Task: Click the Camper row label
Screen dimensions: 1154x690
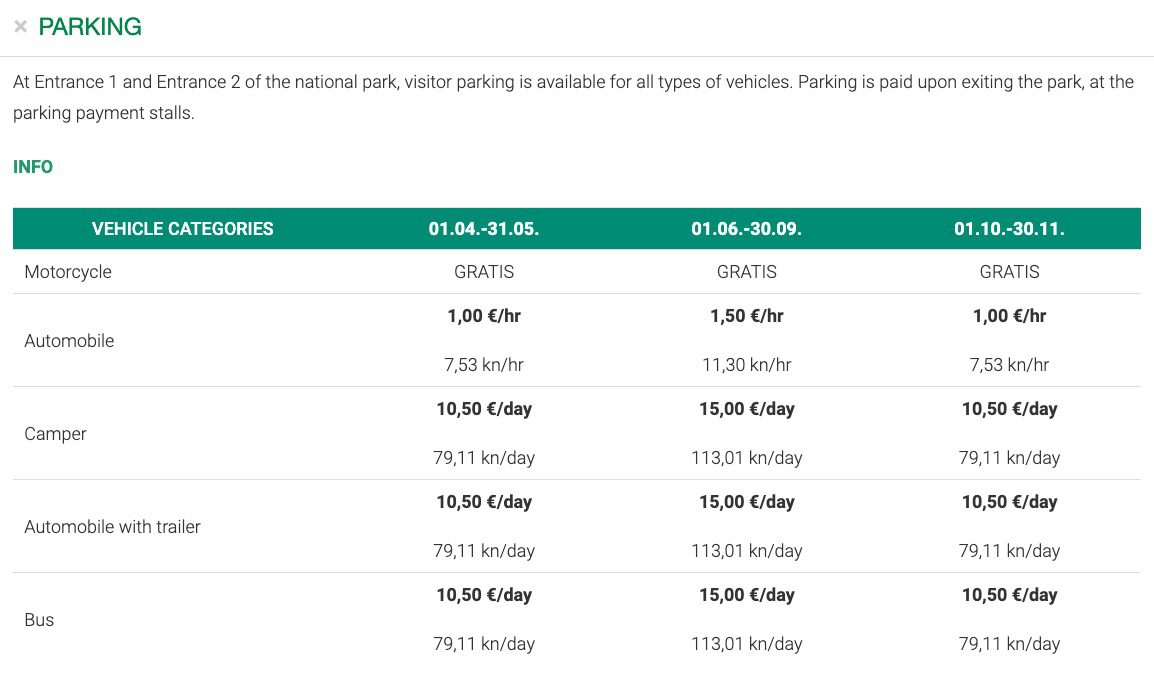Action: [x=55, y=433]
